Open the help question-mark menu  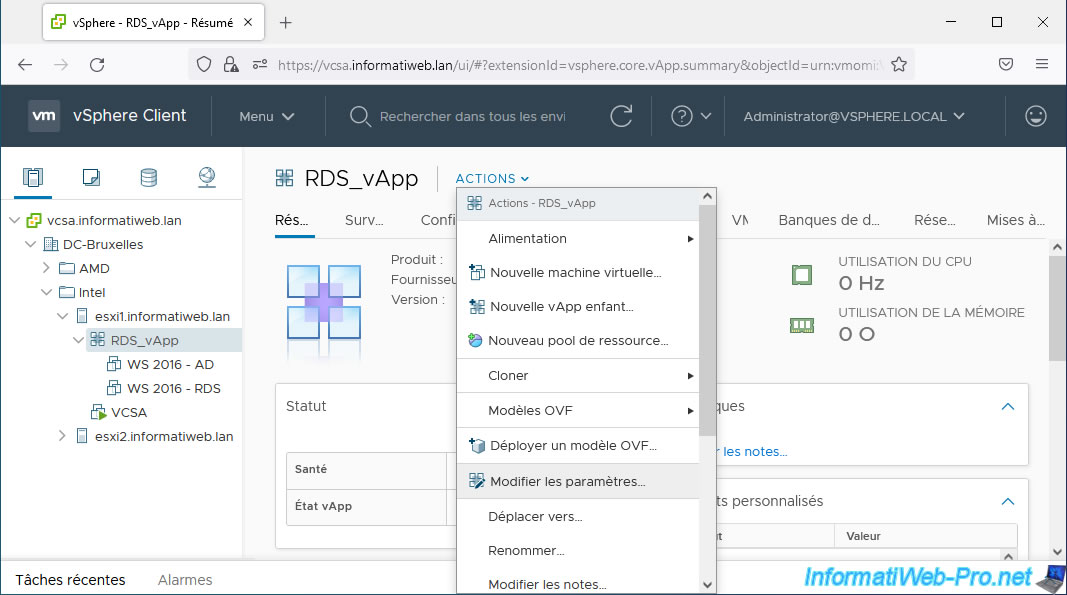point(691,116)
